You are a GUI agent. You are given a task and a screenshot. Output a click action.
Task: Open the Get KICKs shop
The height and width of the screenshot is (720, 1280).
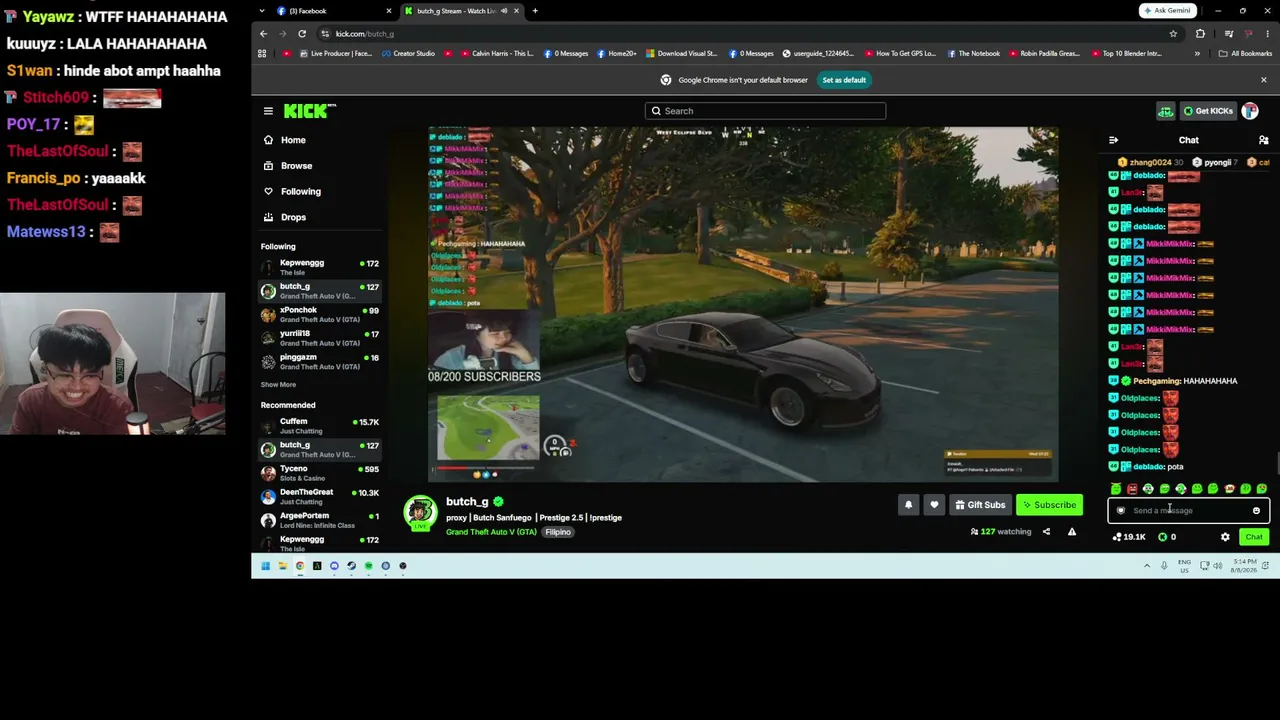click(1208, 111)
